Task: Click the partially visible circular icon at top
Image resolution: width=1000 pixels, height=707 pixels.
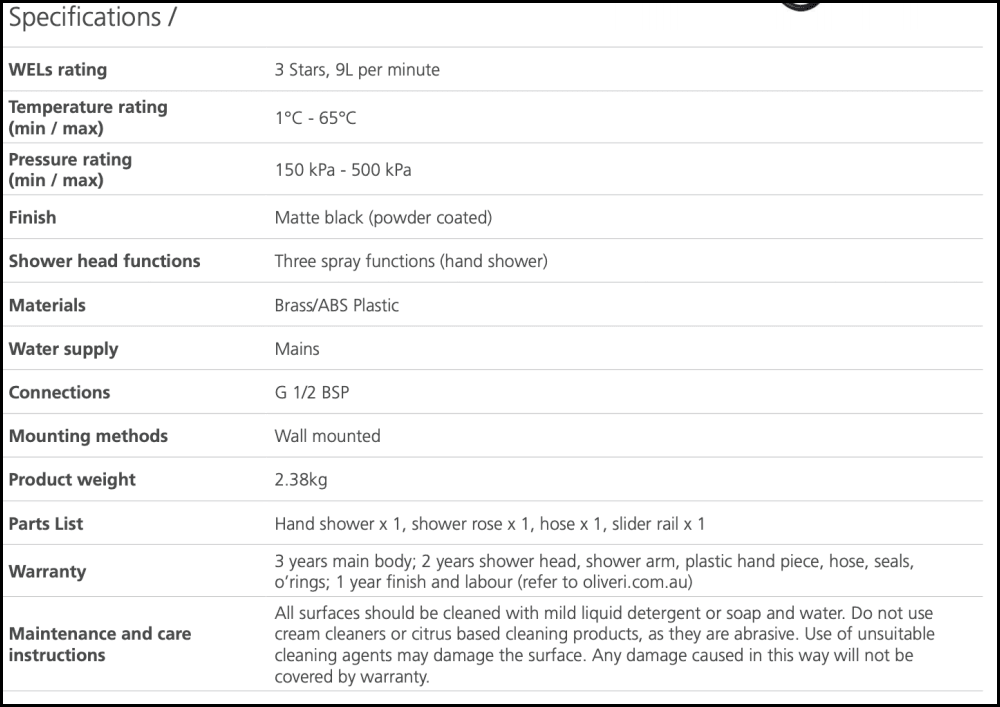Action: [x=802, y=5]
